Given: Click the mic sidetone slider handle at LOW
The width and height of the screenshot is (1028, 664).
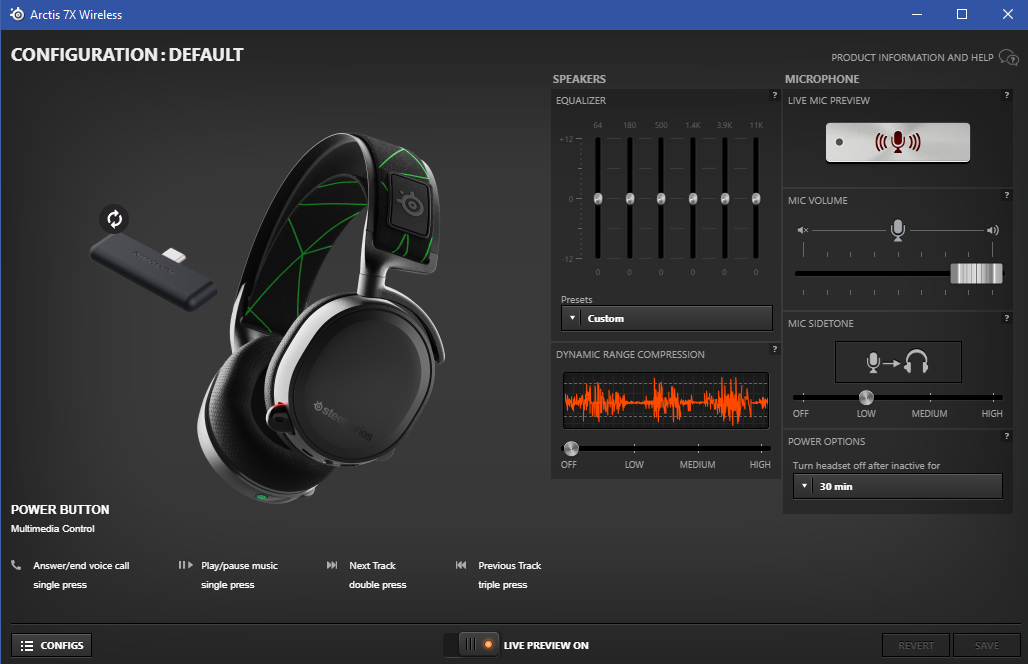Looking at the screenshot, I should click(865, 397).
